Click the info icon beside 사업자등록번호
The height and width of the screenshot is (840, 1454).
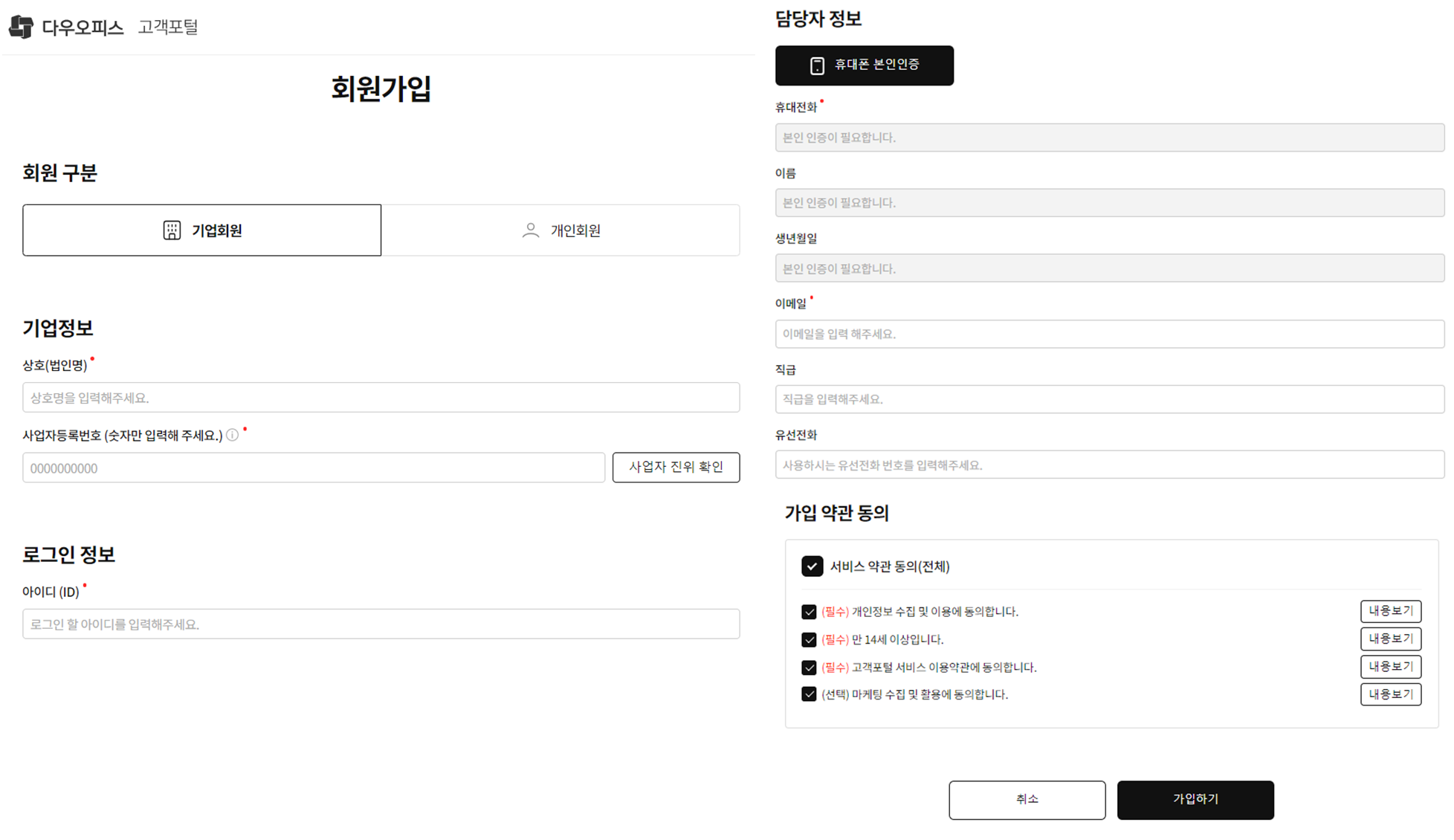[x=232, y=435]
